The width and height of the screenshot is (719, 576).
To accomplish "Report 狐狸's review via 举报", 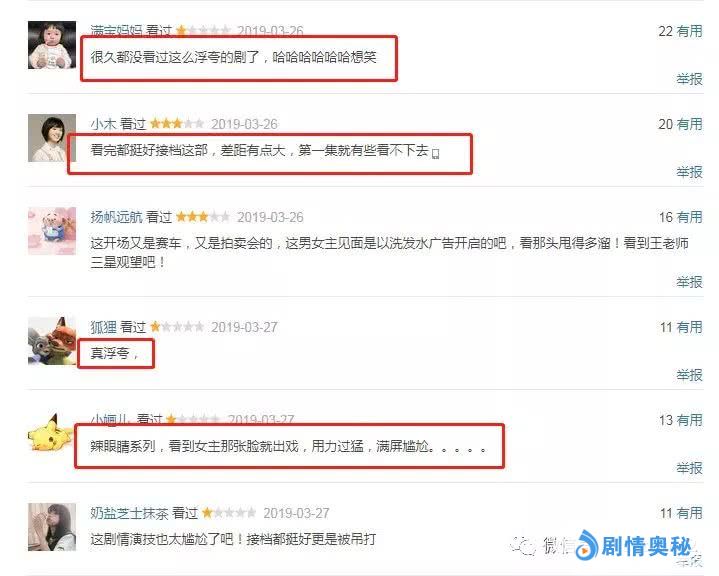I will point(689,375).
